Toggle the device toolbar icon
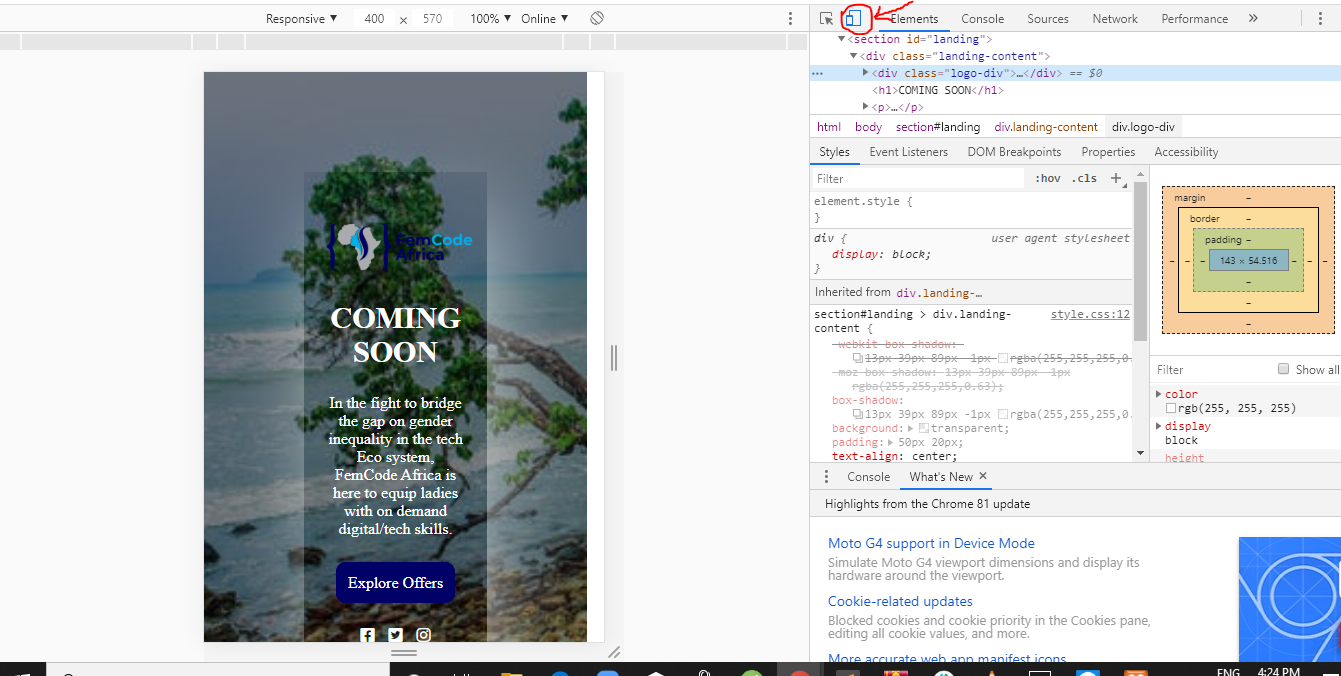This screenshot has height=676, width=1341. click(x=853, y=18)
